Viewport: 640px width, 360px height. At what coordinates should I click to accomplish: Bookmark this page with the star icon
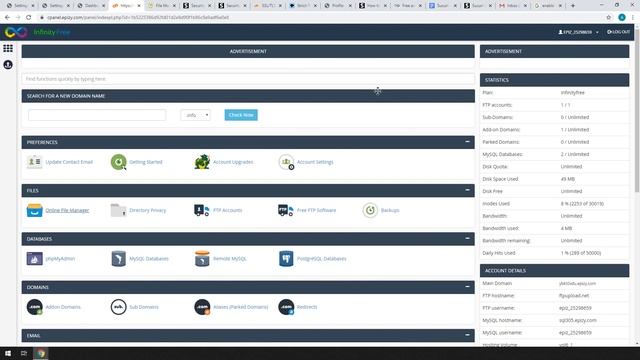tap(609, 18)
